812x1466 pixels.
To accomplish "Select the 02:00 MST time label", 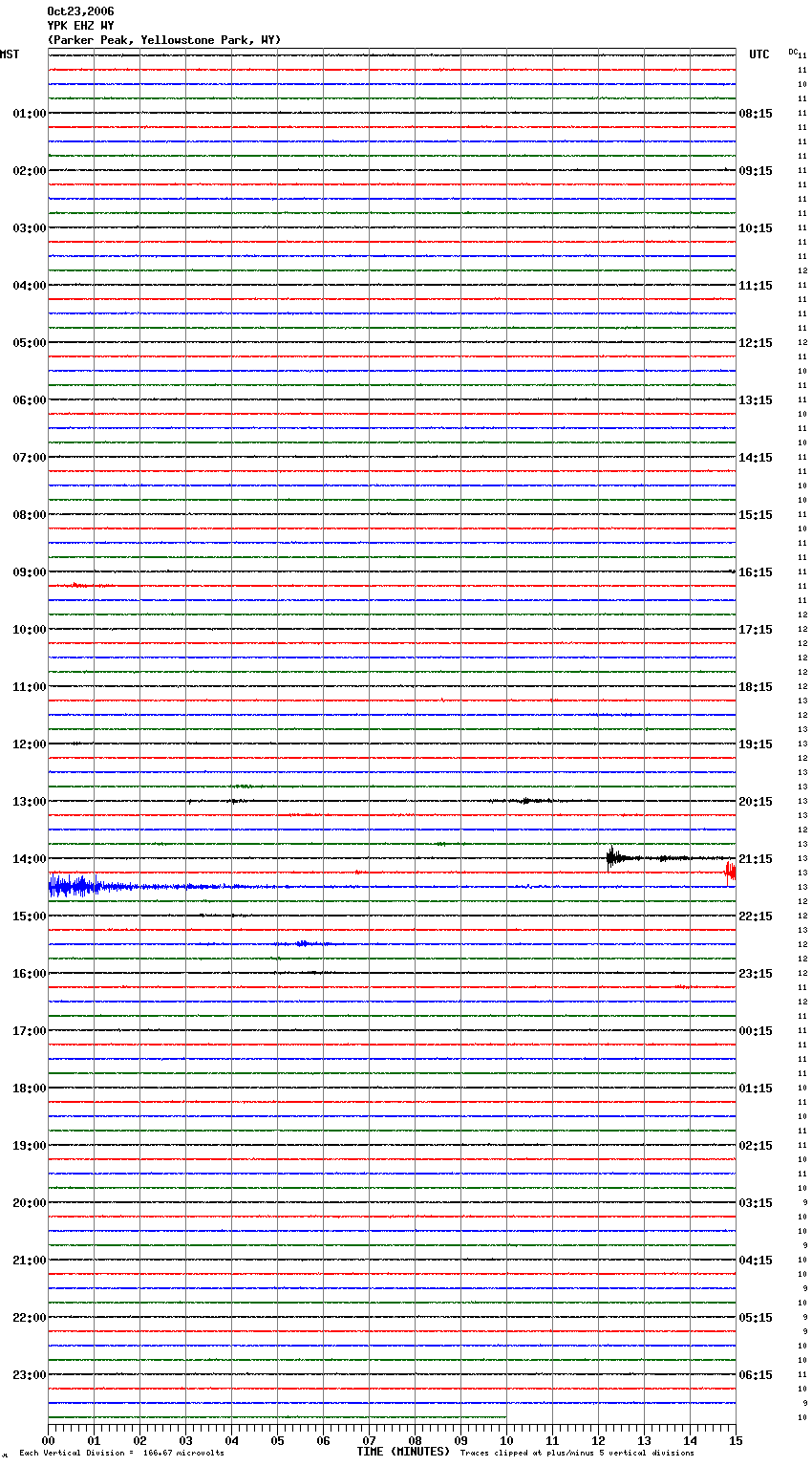I will [x=30, y=171].
